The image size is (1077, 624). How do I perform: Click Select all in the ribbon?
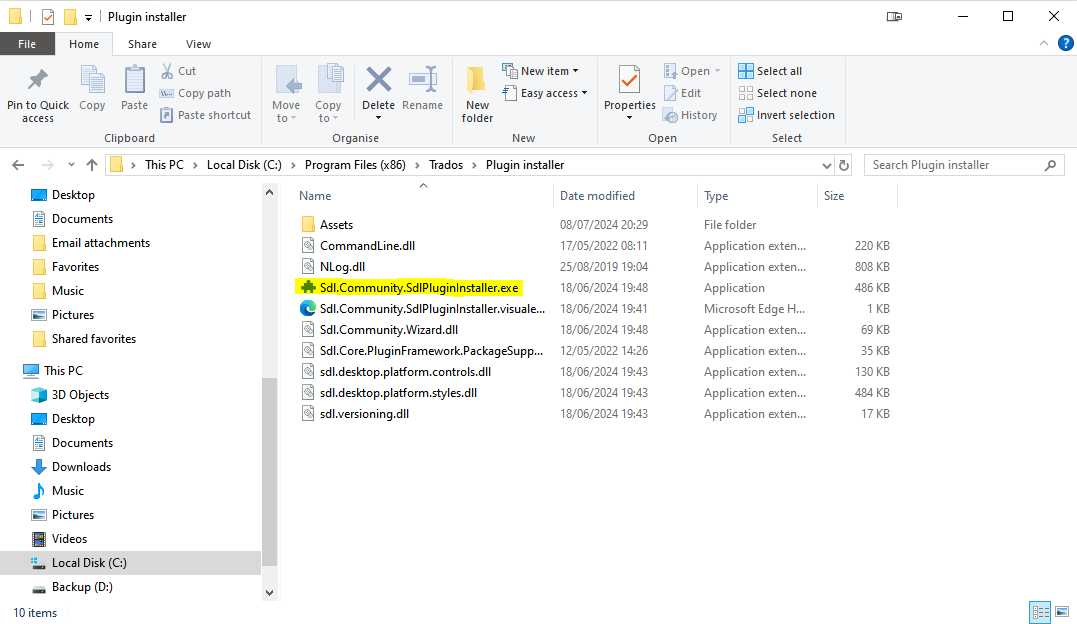tap(770, 71)
